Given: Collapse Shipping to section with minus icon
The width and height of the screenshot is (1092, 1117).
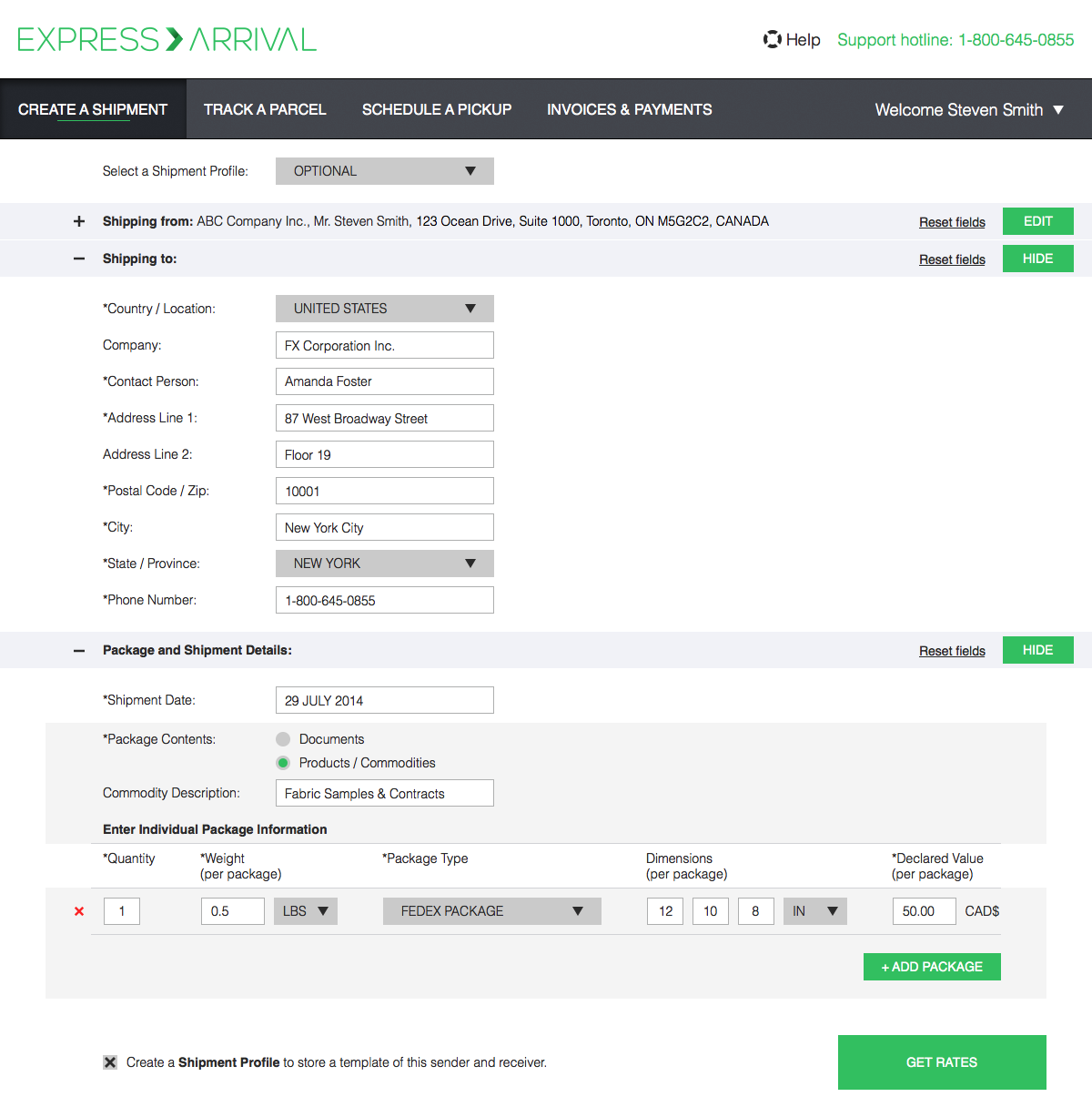Looking at the screenshot, I should tap(79, 259).
